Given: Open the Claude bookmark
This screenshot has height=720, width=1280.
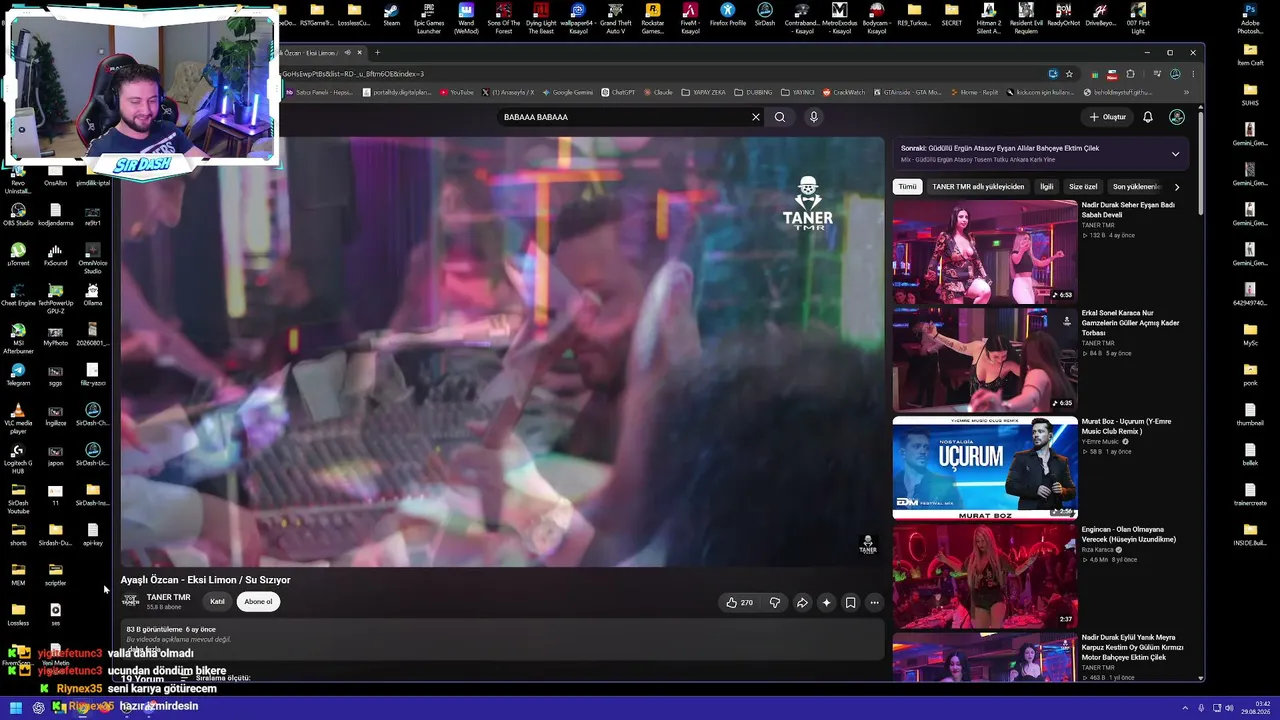Looking at the screenshot, I should [x=658, y=92].
